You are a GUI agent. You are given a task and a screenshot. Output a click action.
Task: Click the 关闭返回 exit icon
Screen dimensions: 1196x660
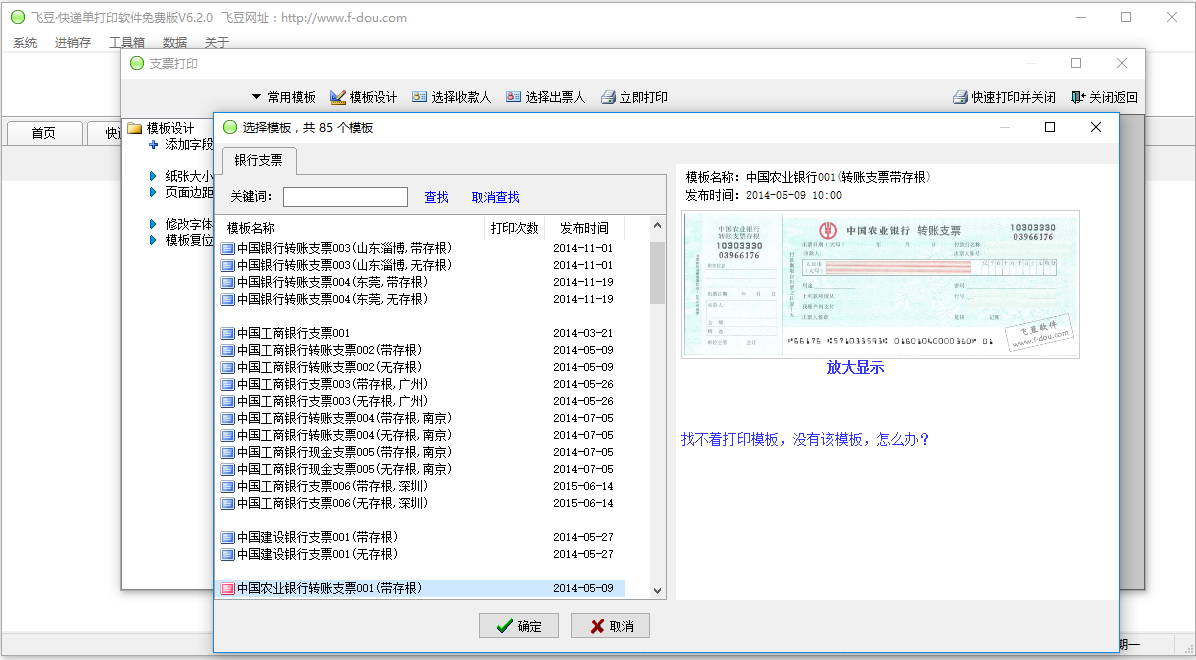click(1078, 98)
